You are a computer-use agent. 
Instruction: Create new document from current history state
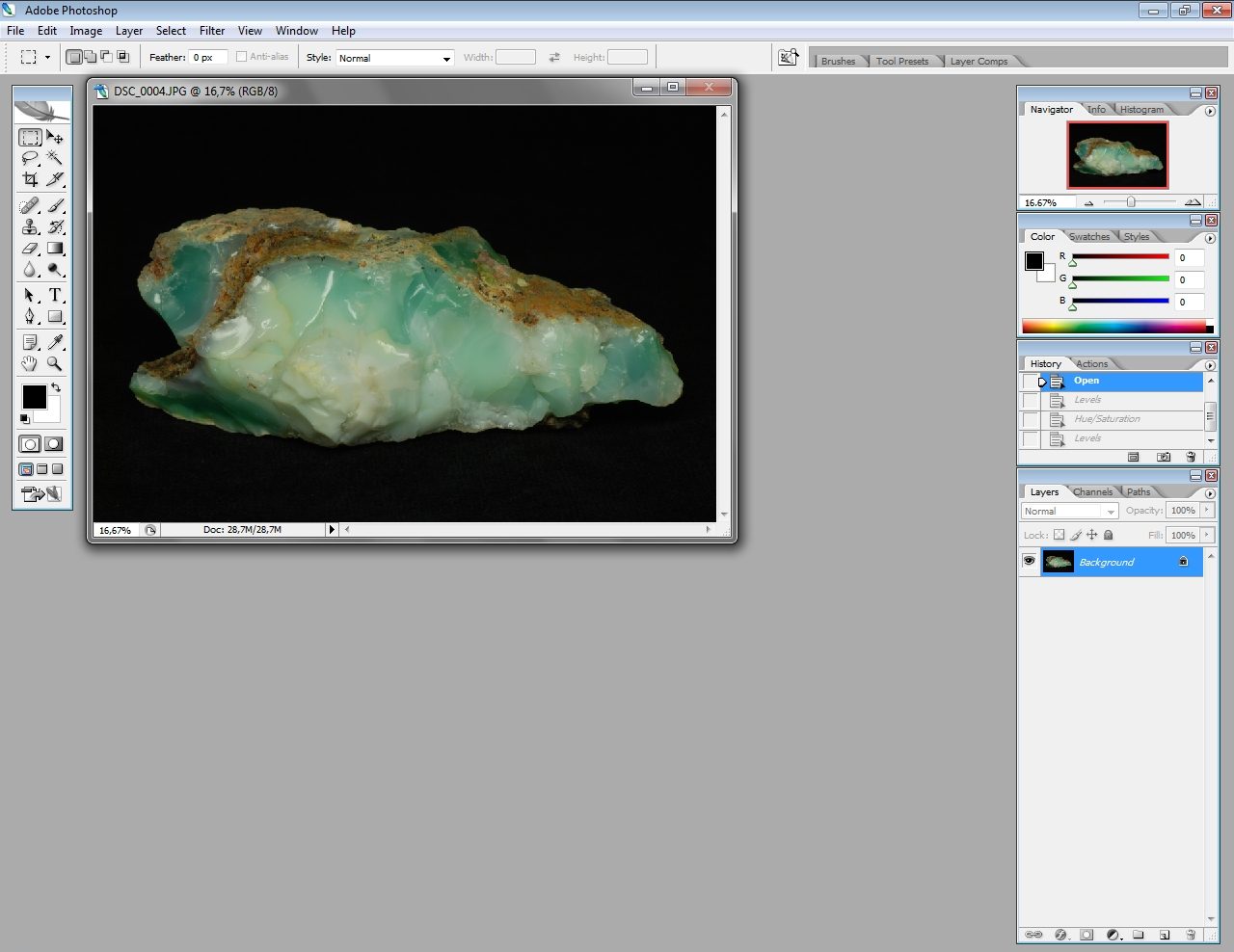1134,457
